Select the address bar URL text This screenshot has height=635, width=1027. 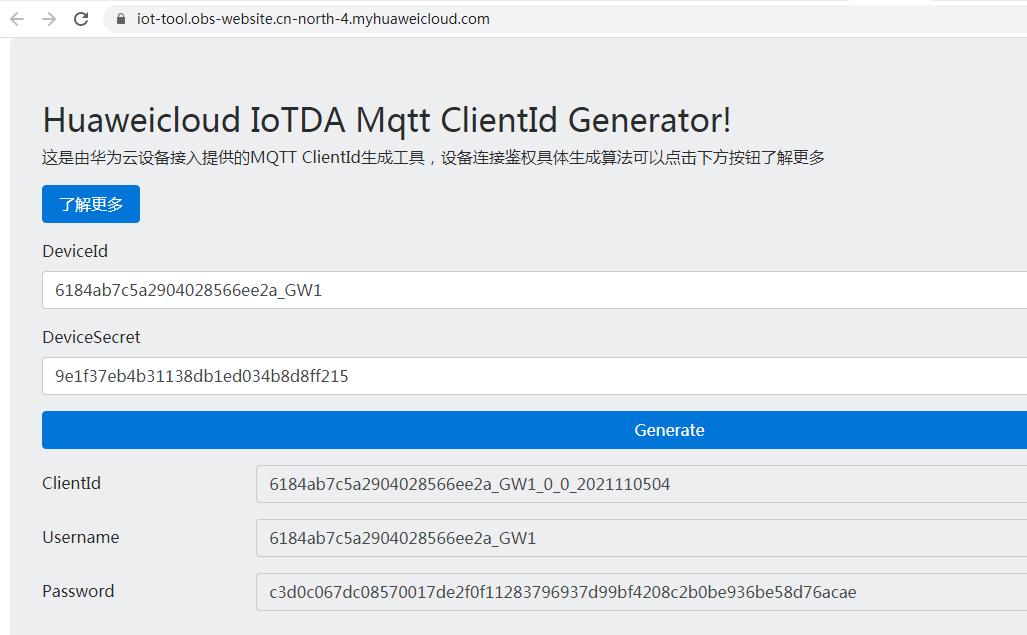pyautogui.click(x=313, y=19)
